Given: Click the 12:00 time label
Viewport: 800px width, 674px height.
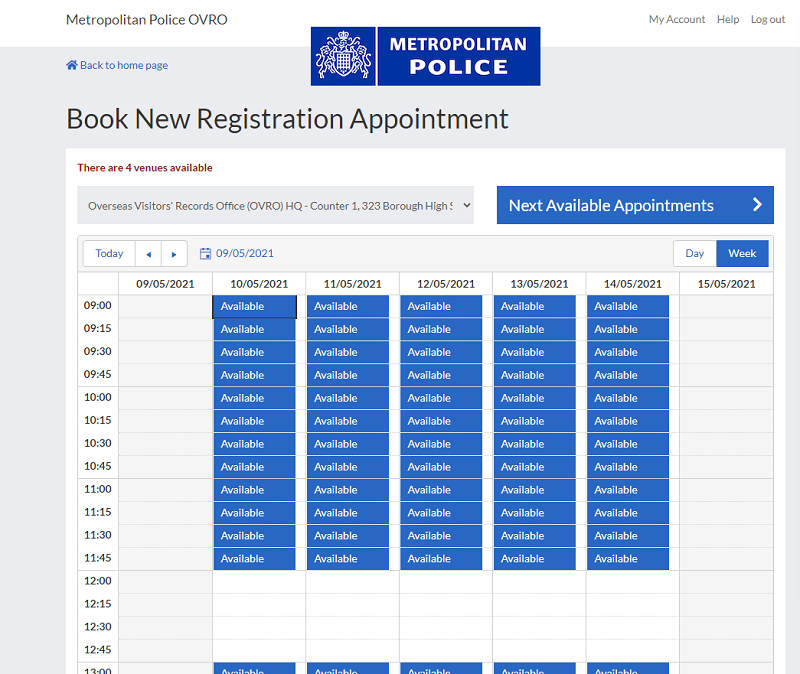Looking at the screenshot, I should point(97,581).
